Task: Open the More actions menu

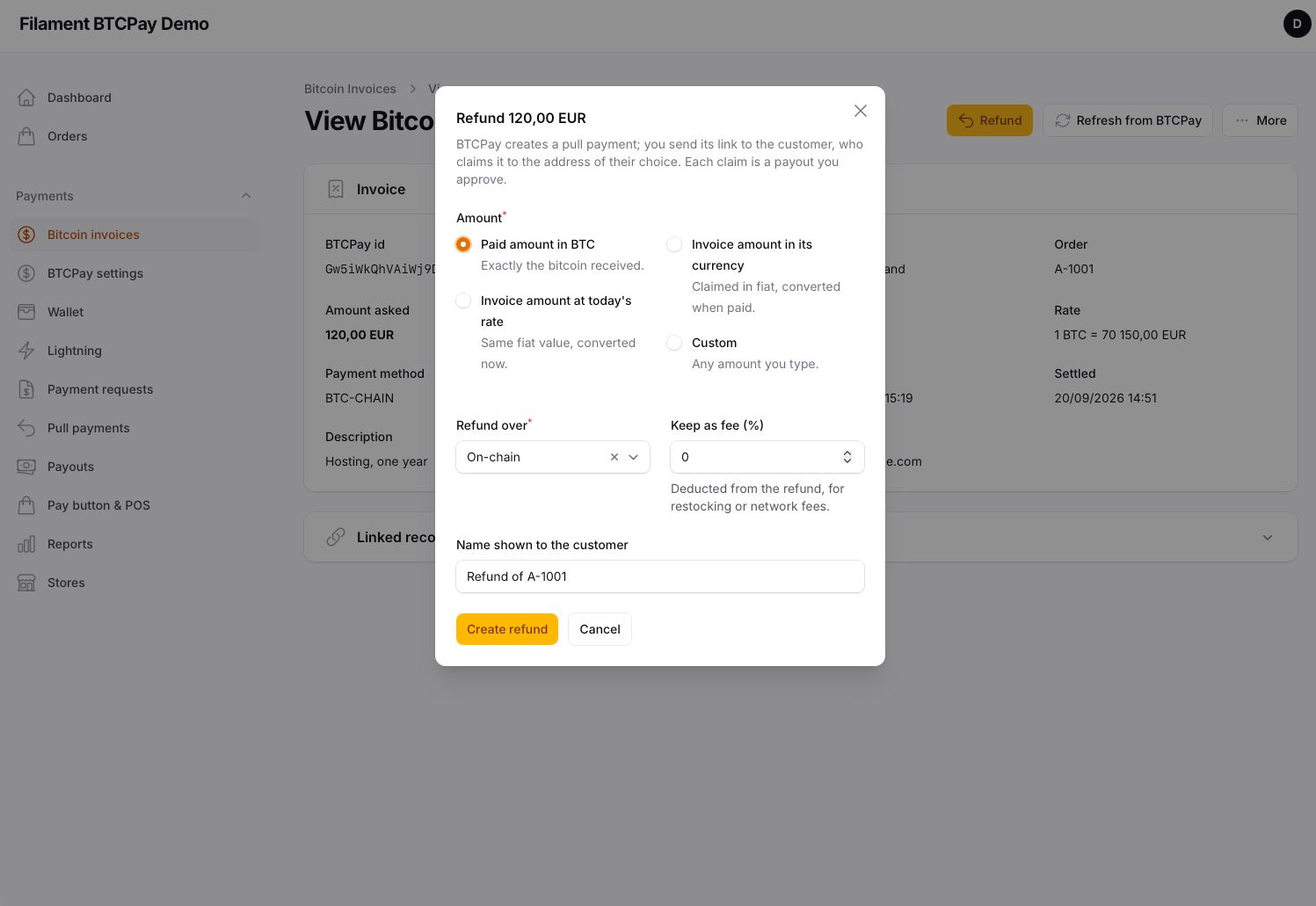Action: (1260, 120)
